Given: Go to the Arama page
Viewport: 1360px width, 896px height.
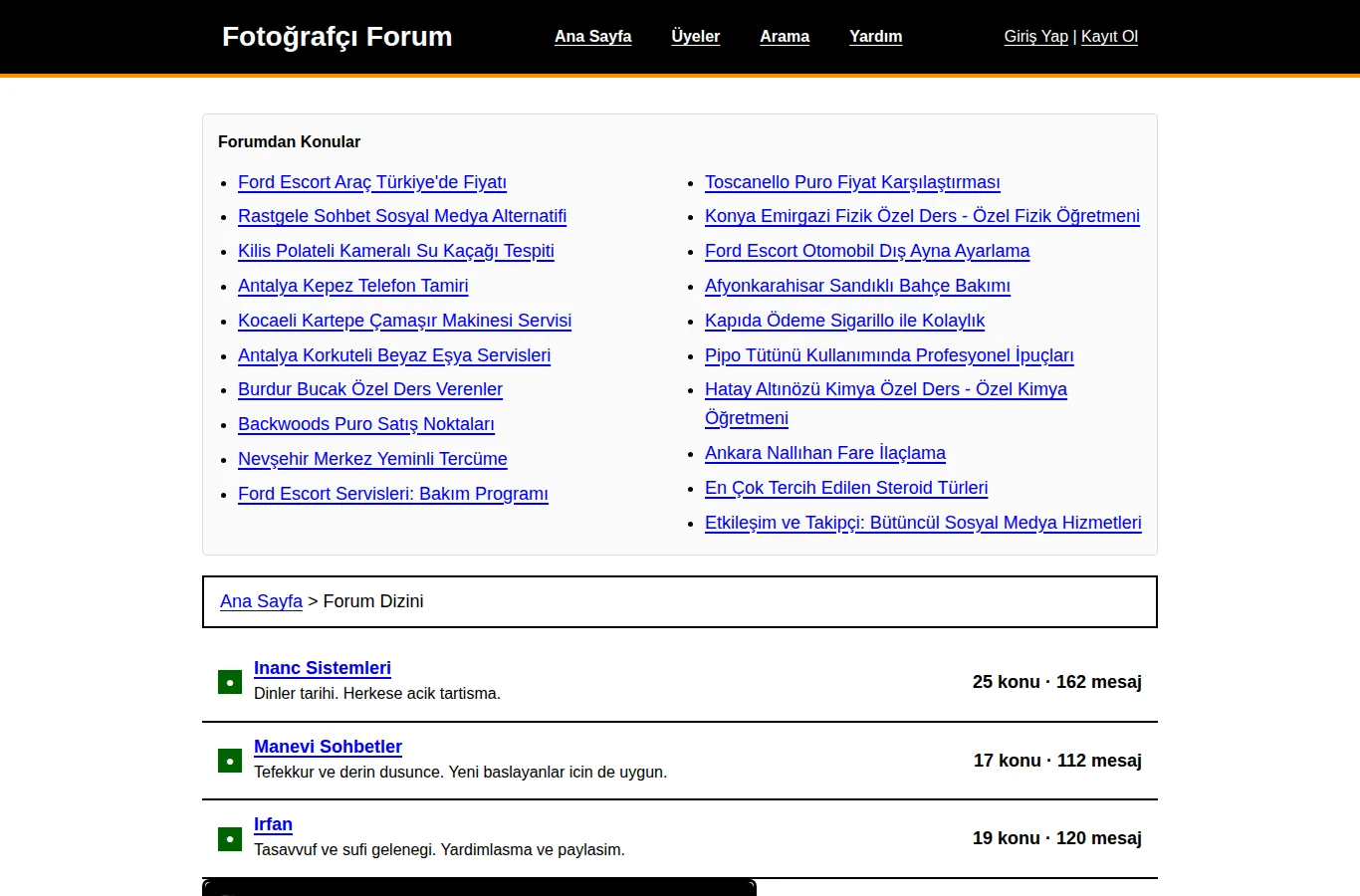Looking at the screenshot, I should 785,37.
